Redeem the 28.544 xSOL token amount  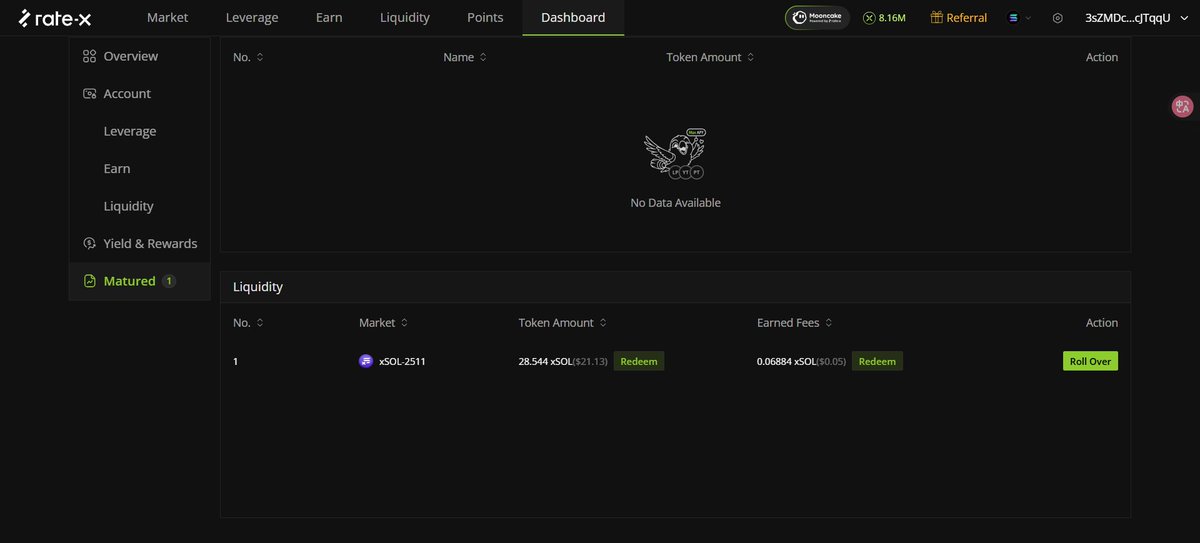pyautogui.click(x=639, y=361)
